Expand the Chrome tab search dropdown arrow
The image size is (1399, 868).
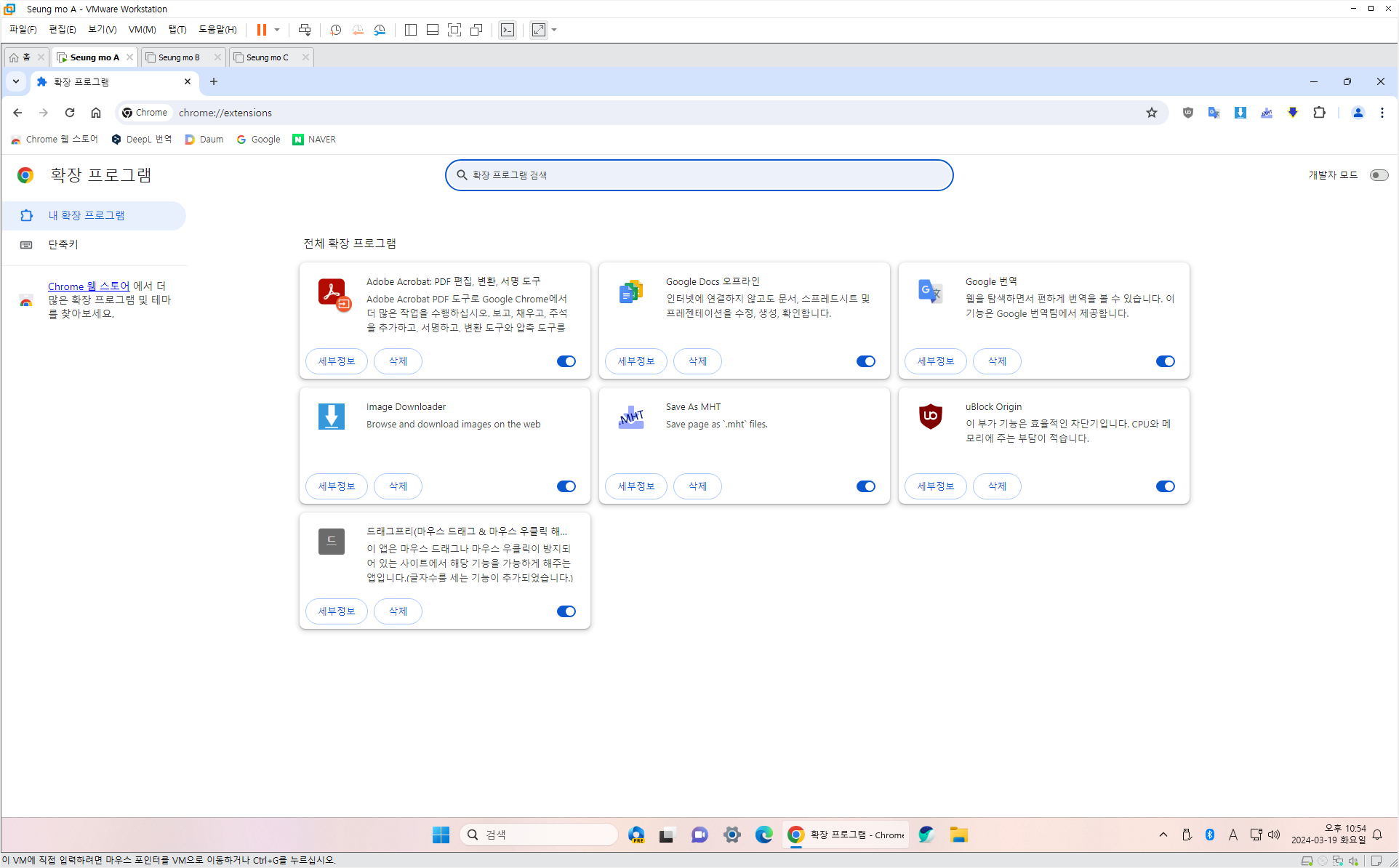click(x=16, y=81)
